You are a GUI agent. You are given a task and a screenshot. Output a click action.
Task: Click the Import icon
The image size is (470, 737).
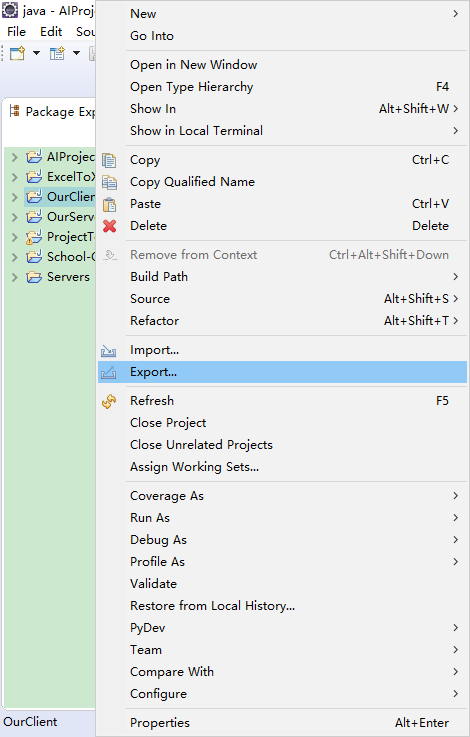point(109,351)
